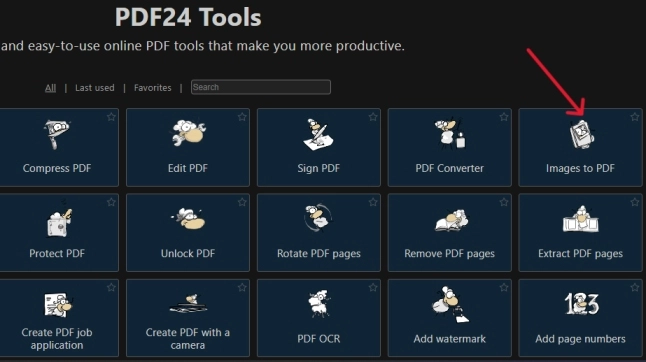Click the PDF OCR label
This screenshot has width=646, height=362.
click(x=319, y=339)
